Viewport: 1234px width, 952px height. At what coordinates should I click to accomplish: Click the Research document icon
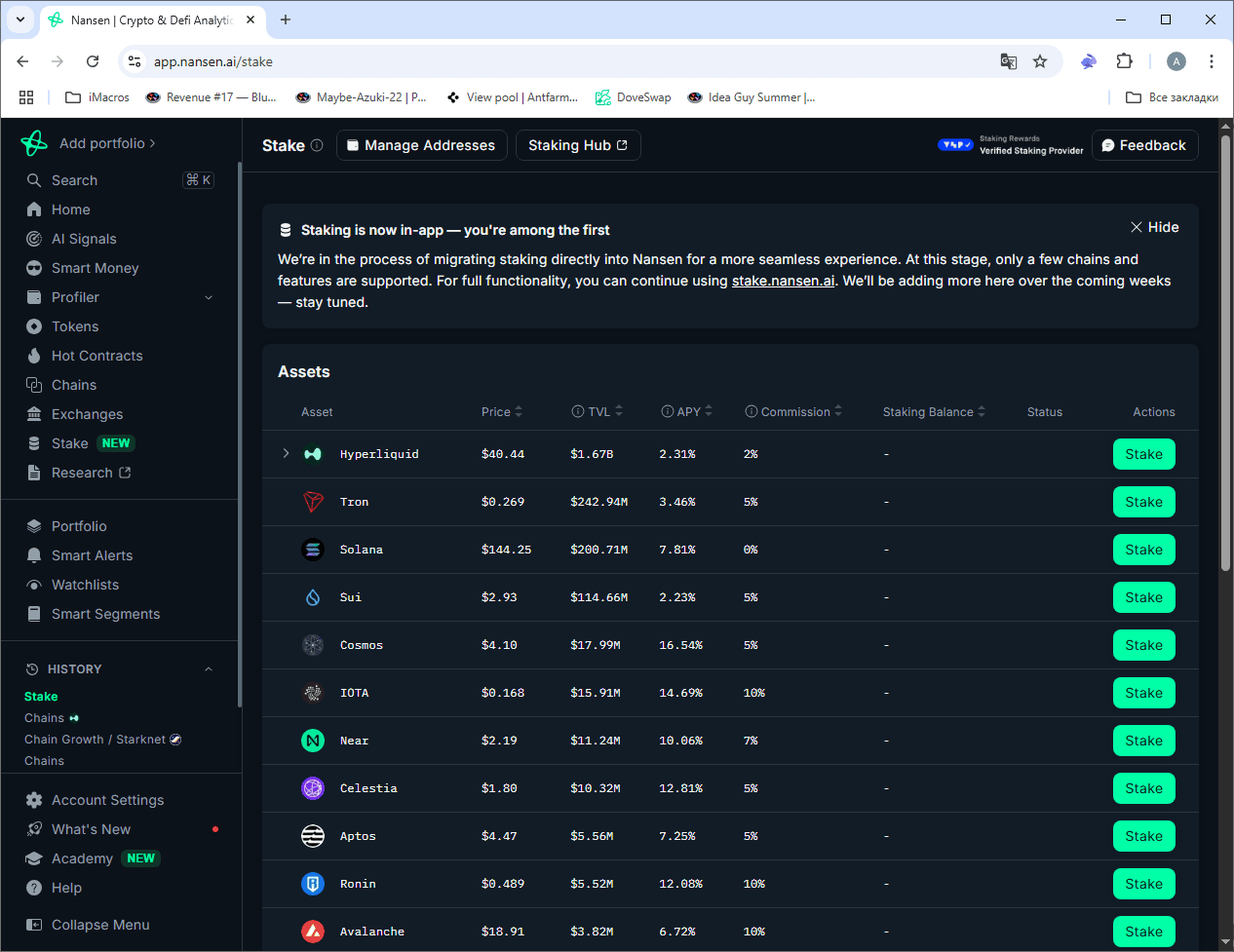[34, 473]
